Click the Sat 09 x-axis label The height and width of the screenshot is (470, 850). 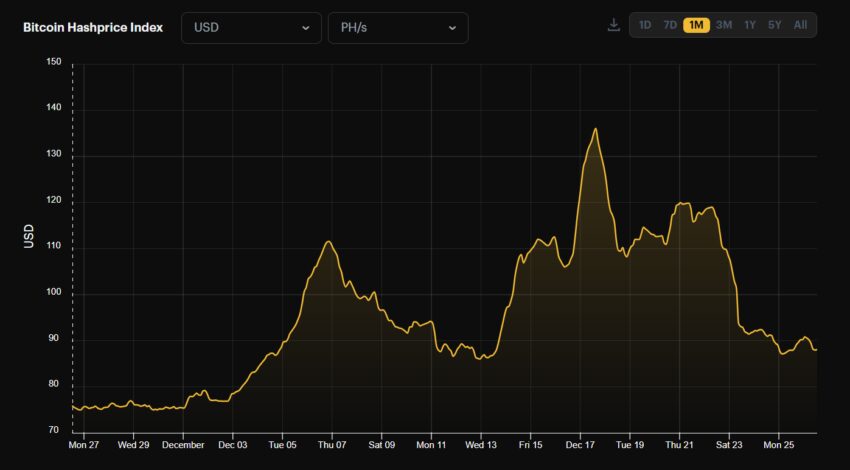[x=381, y=445]
